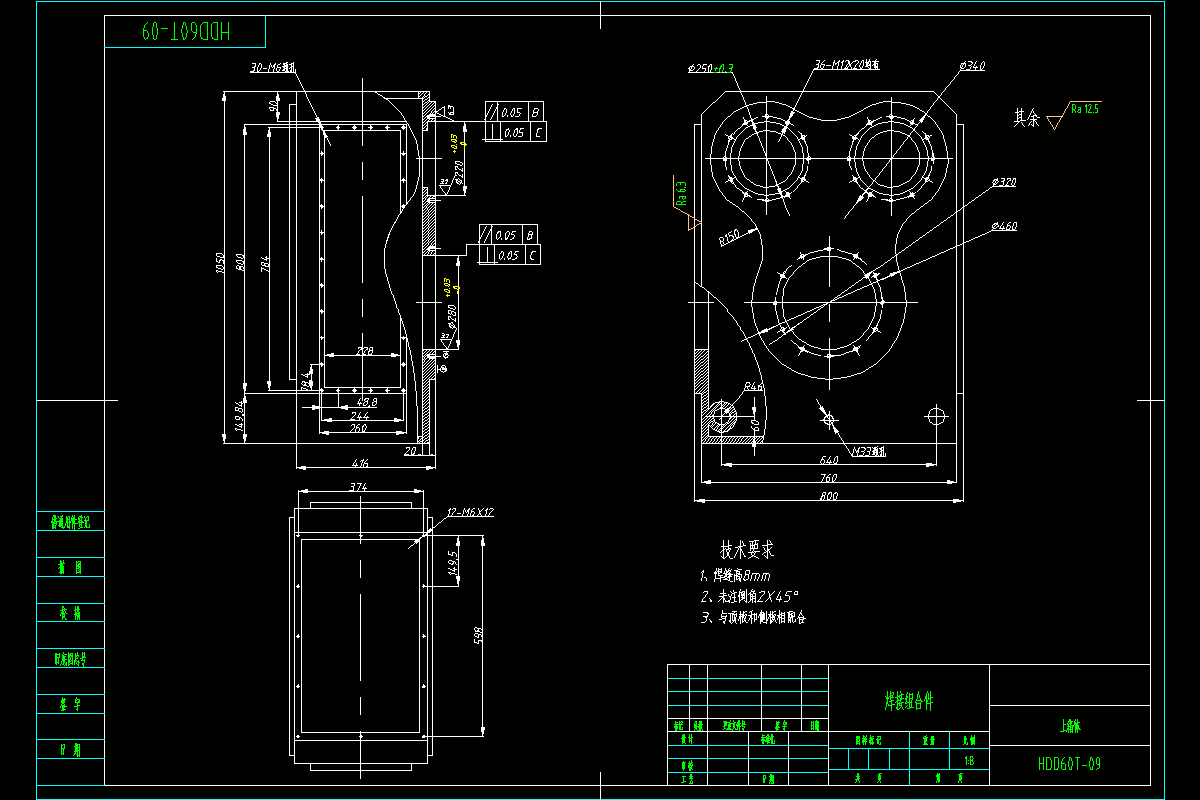Screen dimensions: 1200x800
Task: Click the ⌀340 diameter callout
Action: [972, 66]
